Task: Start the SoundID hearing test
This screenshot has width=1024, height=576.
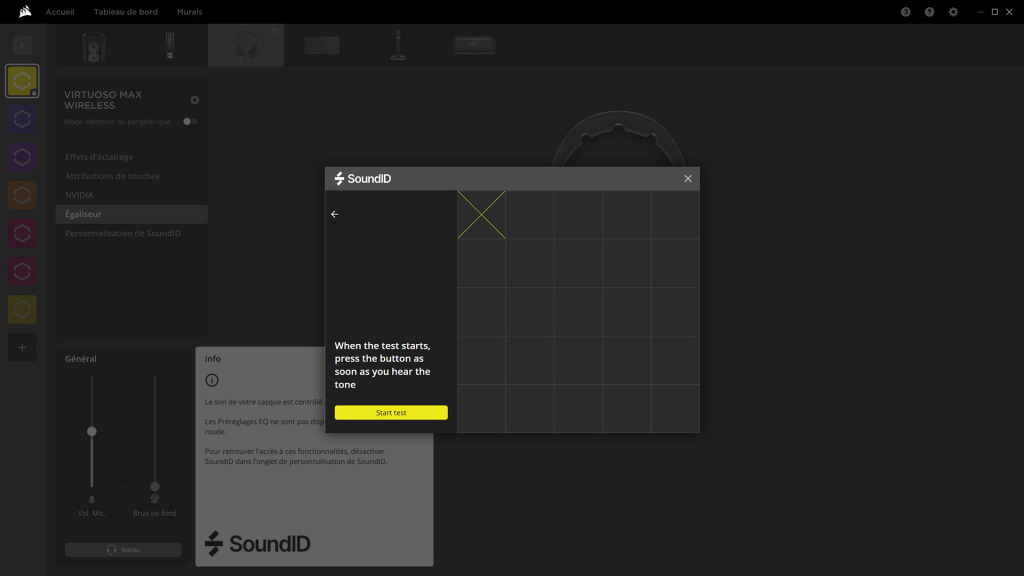Action: coord(391,413)
